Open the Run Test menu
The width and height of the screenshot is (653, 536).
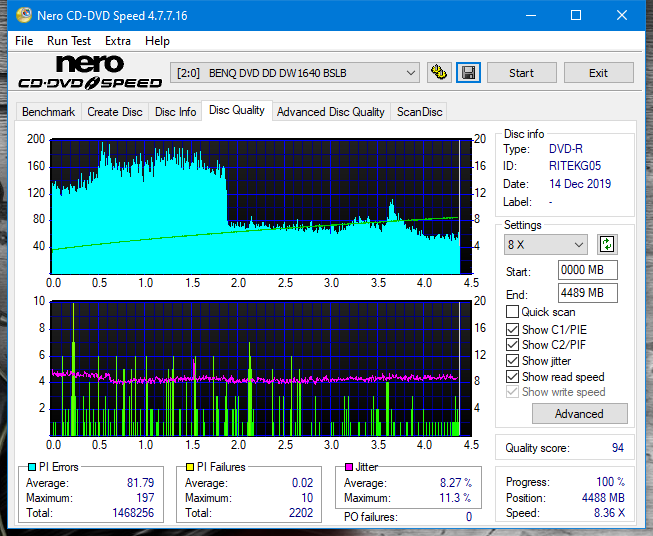click(x=69, y=41)
